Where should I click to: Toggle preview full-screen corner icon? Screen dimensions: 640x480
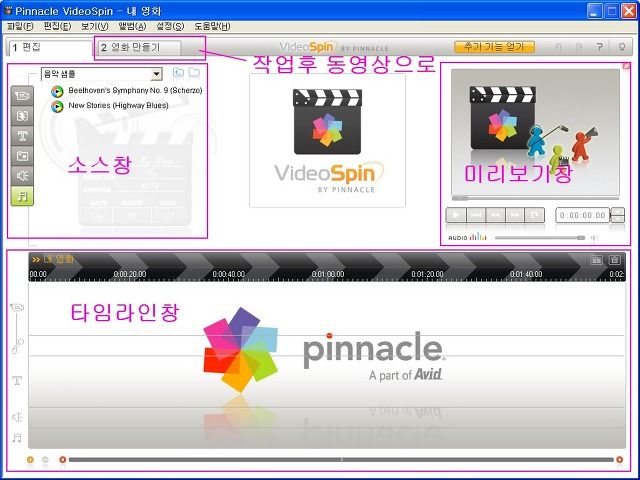626,66
